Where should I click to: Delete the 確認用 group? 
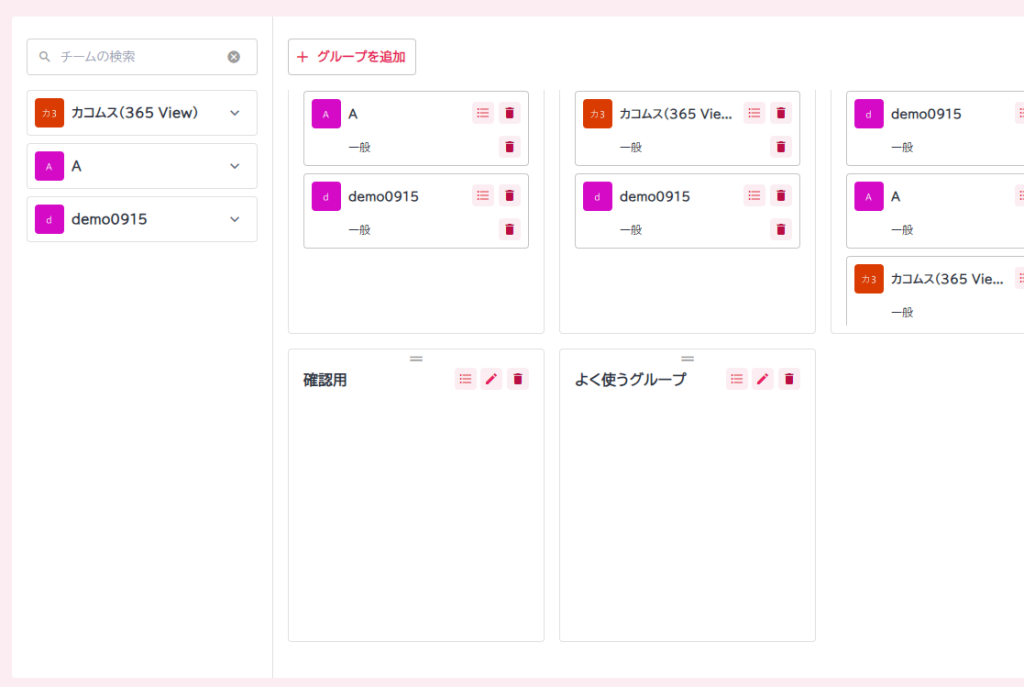(517, 378)
